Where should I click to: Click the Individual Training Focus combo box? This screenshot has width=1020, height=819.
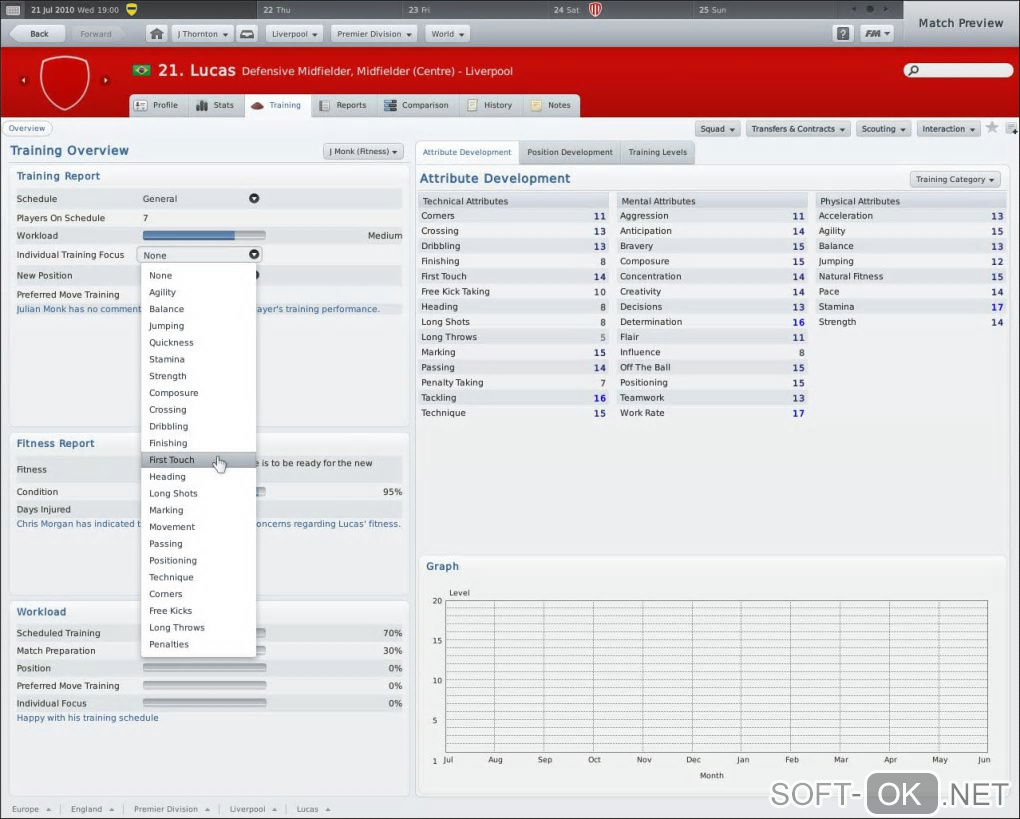tap(199, 255)
